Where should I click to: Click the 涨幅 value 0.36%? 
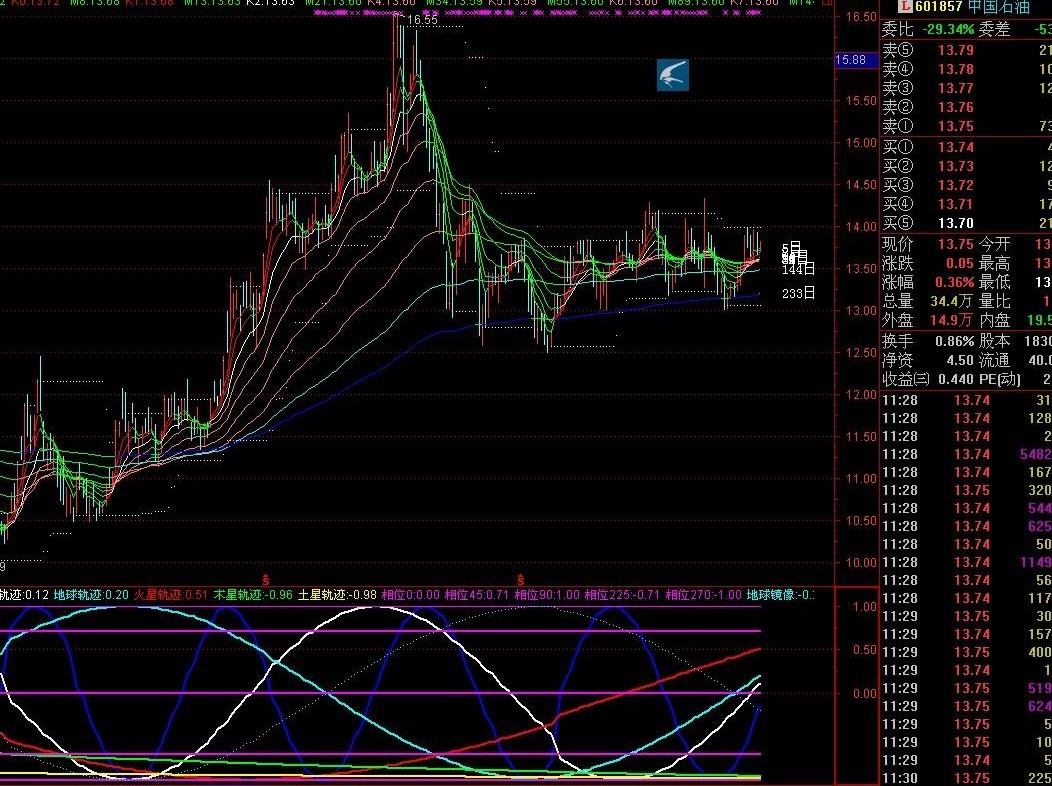pos(953,282)
